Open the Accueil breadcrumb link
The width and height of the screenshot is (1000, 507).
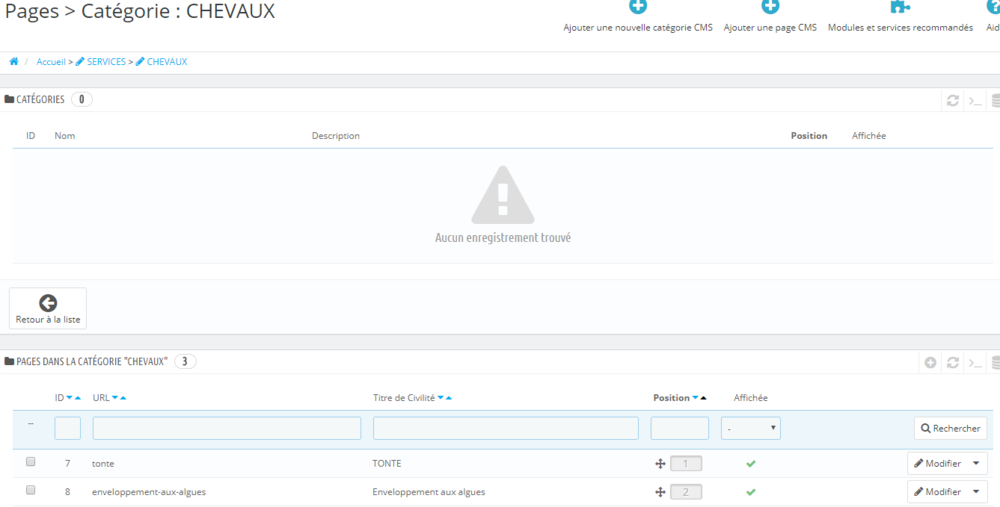tap(51, 62)
